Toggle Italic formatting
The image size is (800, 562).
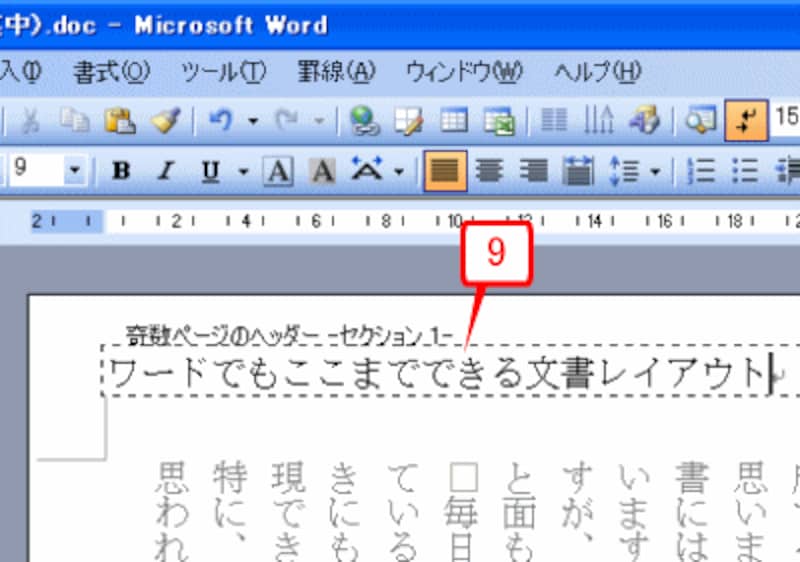tap(165, 170)
